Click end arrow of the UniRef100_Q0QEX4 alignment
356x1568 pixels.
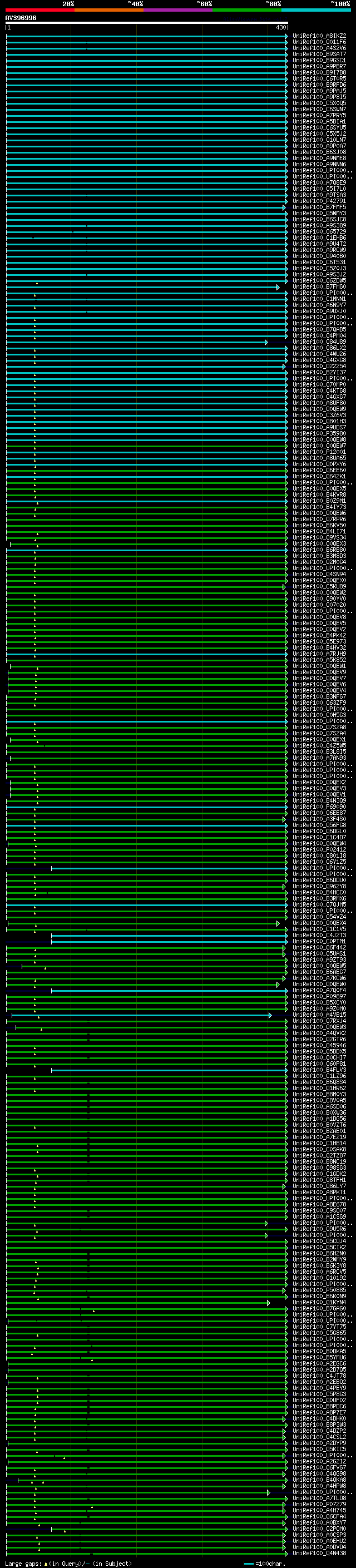(278, 923)
